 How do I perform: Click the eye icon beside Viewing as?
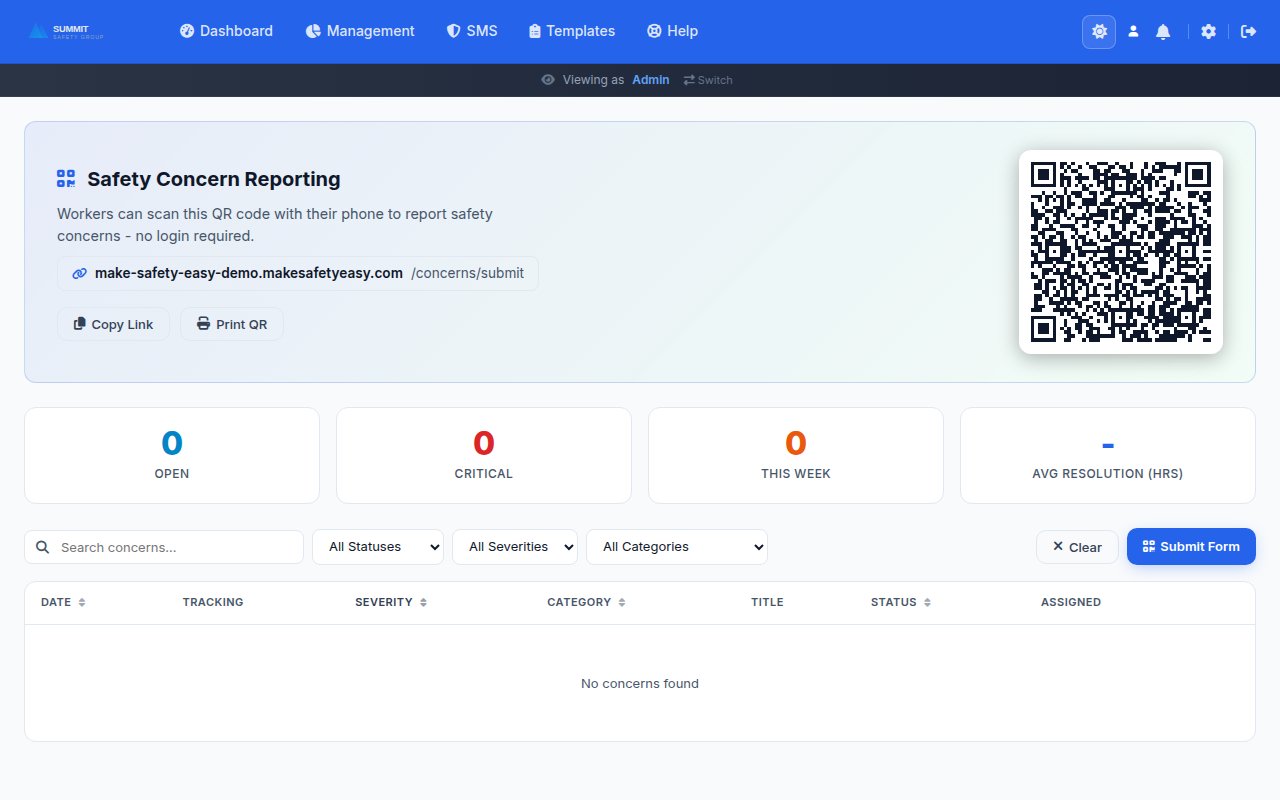pos(548,80)
